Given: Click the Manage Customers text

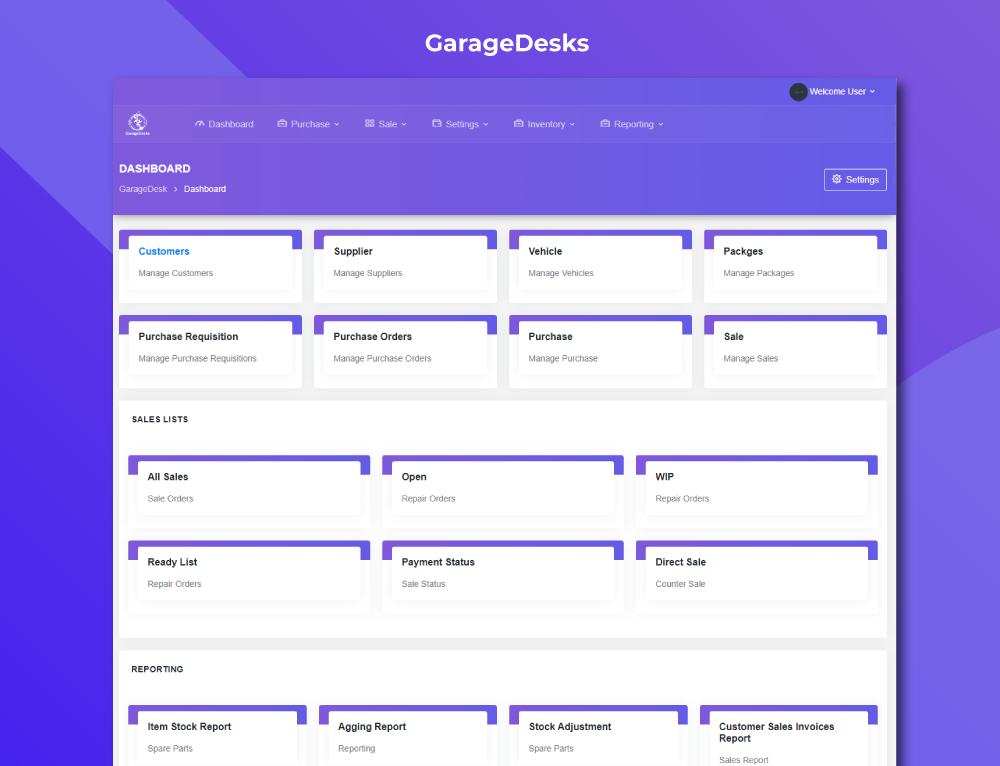Looking at the screenshot, I should pyautogui.click(x=176, y=273).
